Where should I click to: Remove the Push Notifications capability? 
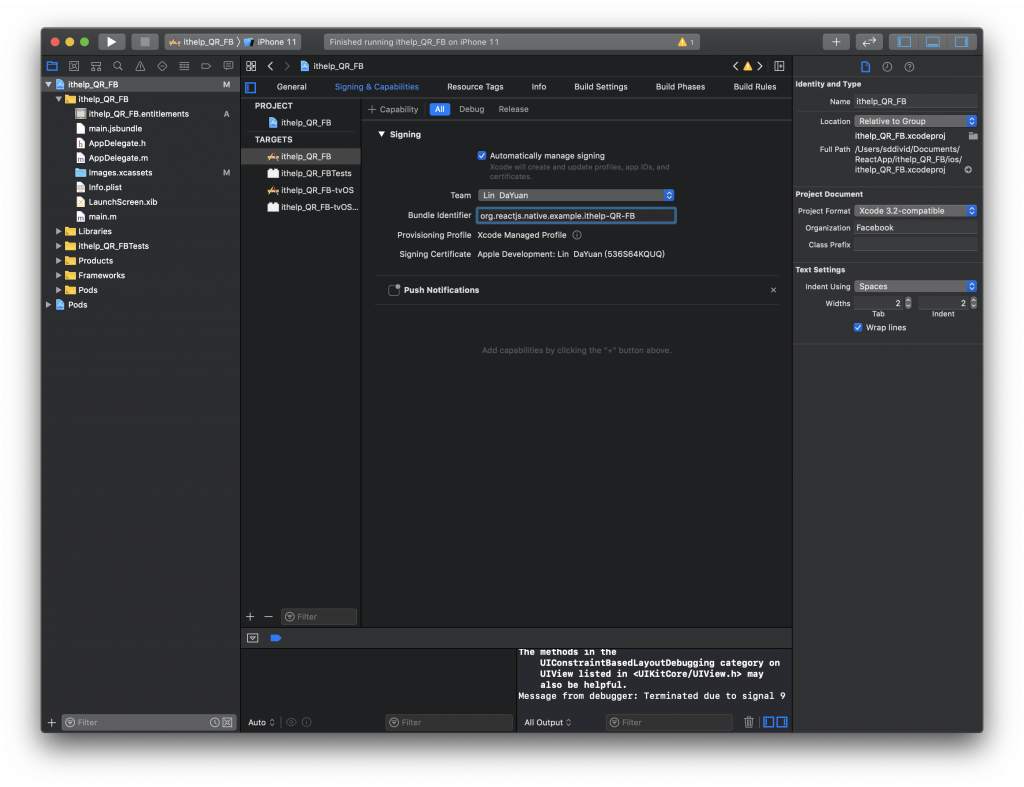tap(773, 290)
